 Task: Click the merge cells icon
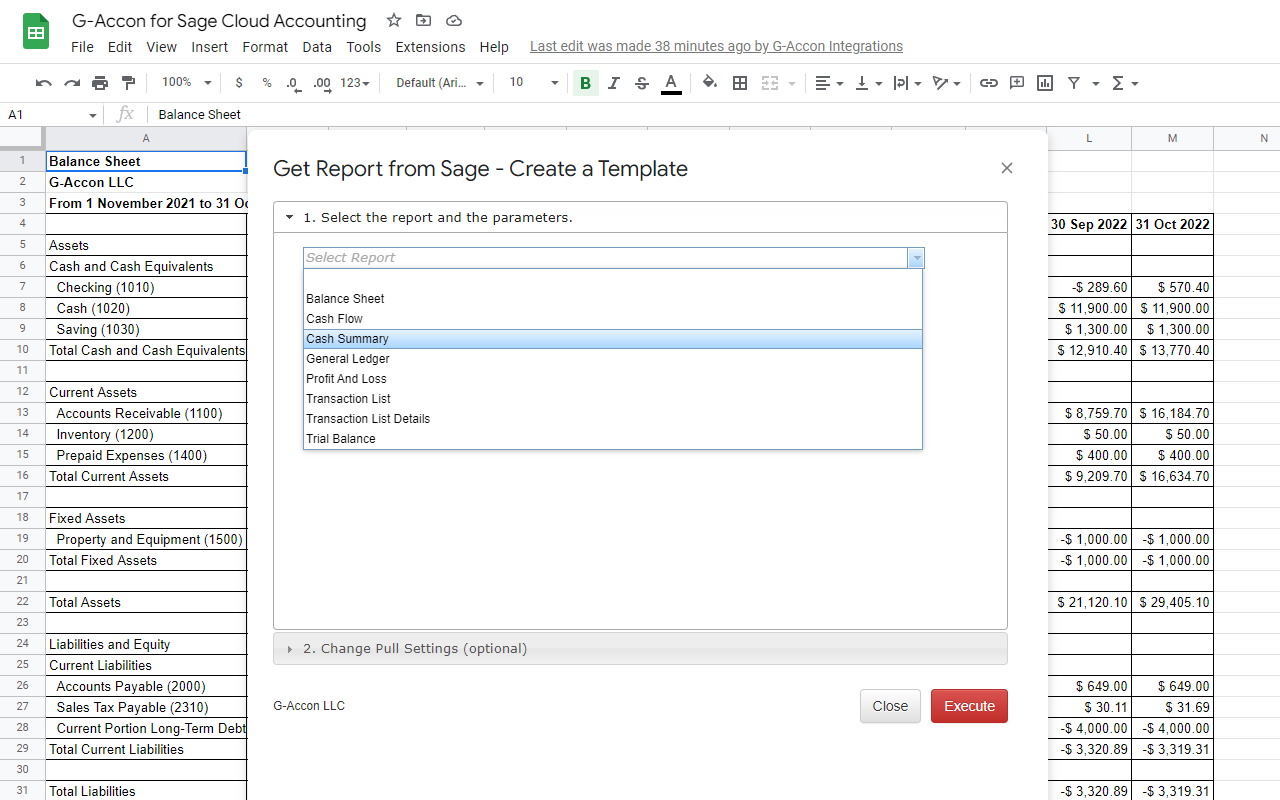pyautogui.click(x=769, y=83)
